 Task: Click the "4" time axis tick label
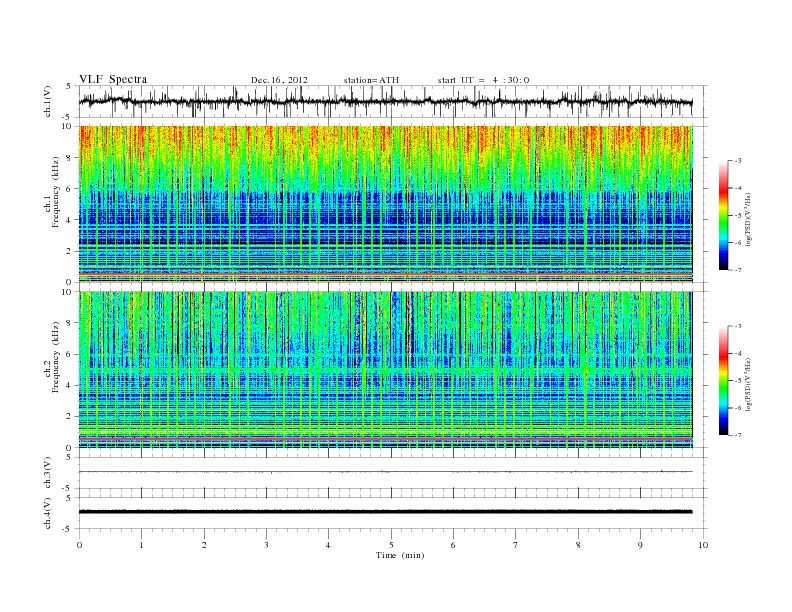[328, 545]
